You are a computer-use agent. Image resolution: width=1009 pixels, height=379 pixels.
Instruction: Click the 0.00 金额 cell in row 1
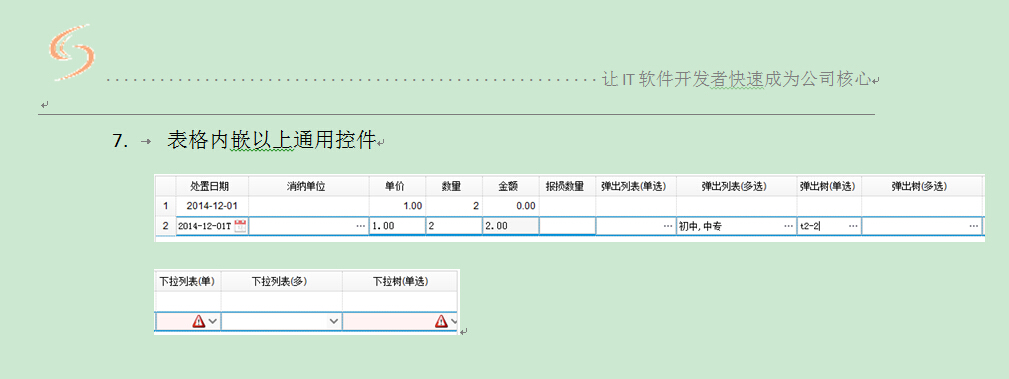[x=510, y=207]
